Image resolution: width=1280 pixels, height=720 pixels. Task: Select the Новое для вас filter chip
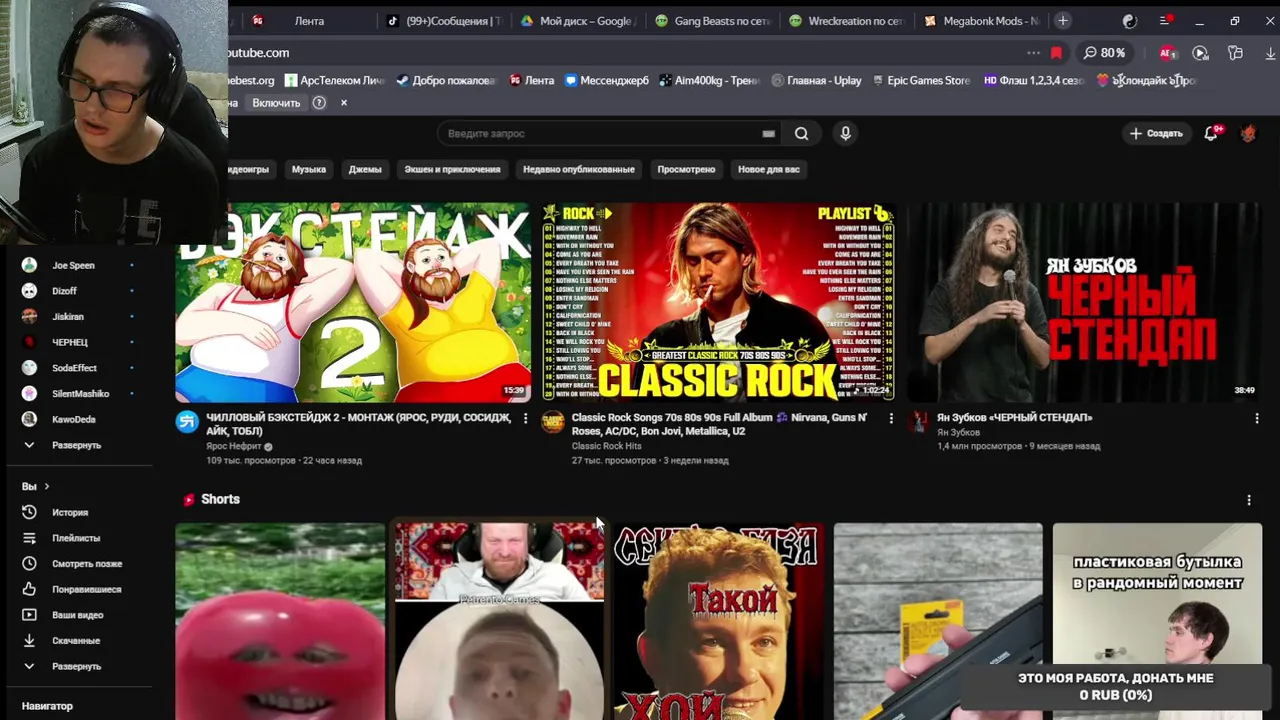pos(769,169)
